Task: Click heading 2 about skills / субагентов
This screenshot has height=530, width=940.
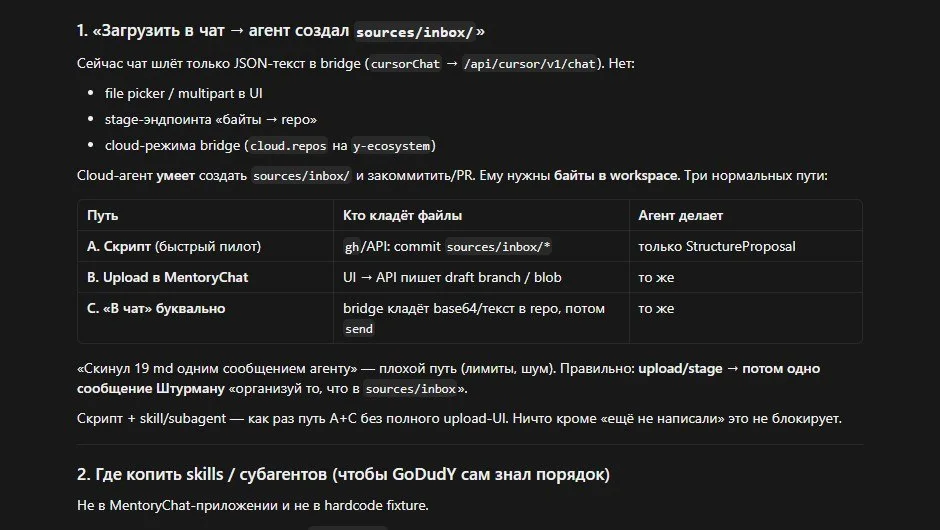Action: 343,474
